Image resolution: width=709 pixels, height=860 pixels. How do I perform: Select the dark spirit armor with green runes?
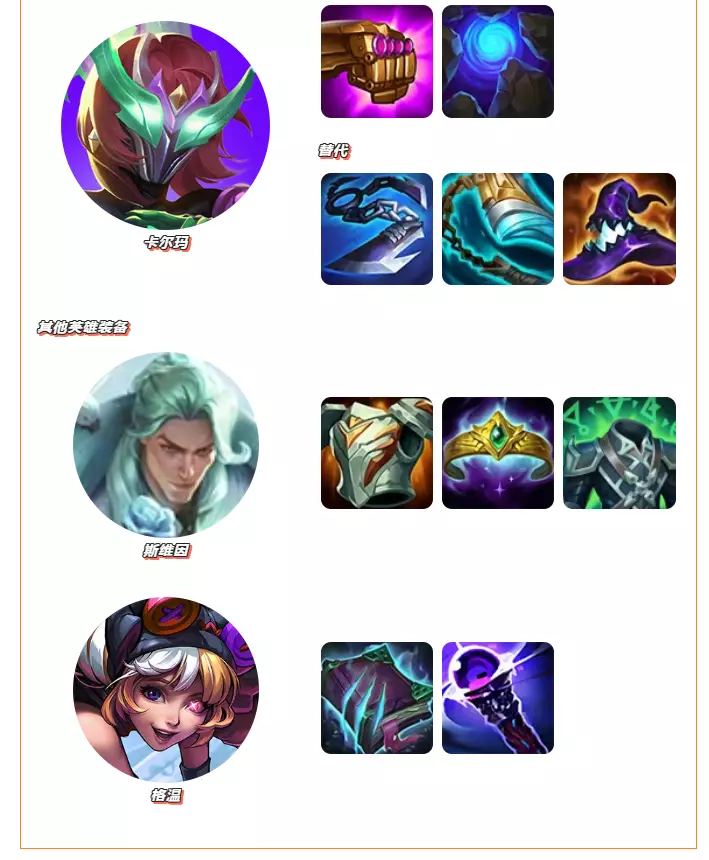tap(619, 453)
